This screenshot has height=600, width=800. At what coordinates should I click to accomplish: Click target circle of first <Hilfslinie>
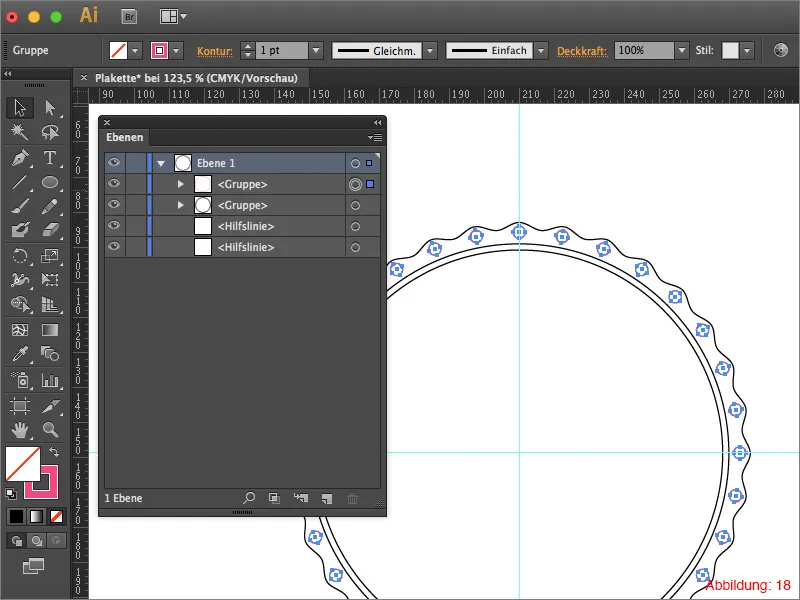355,226
